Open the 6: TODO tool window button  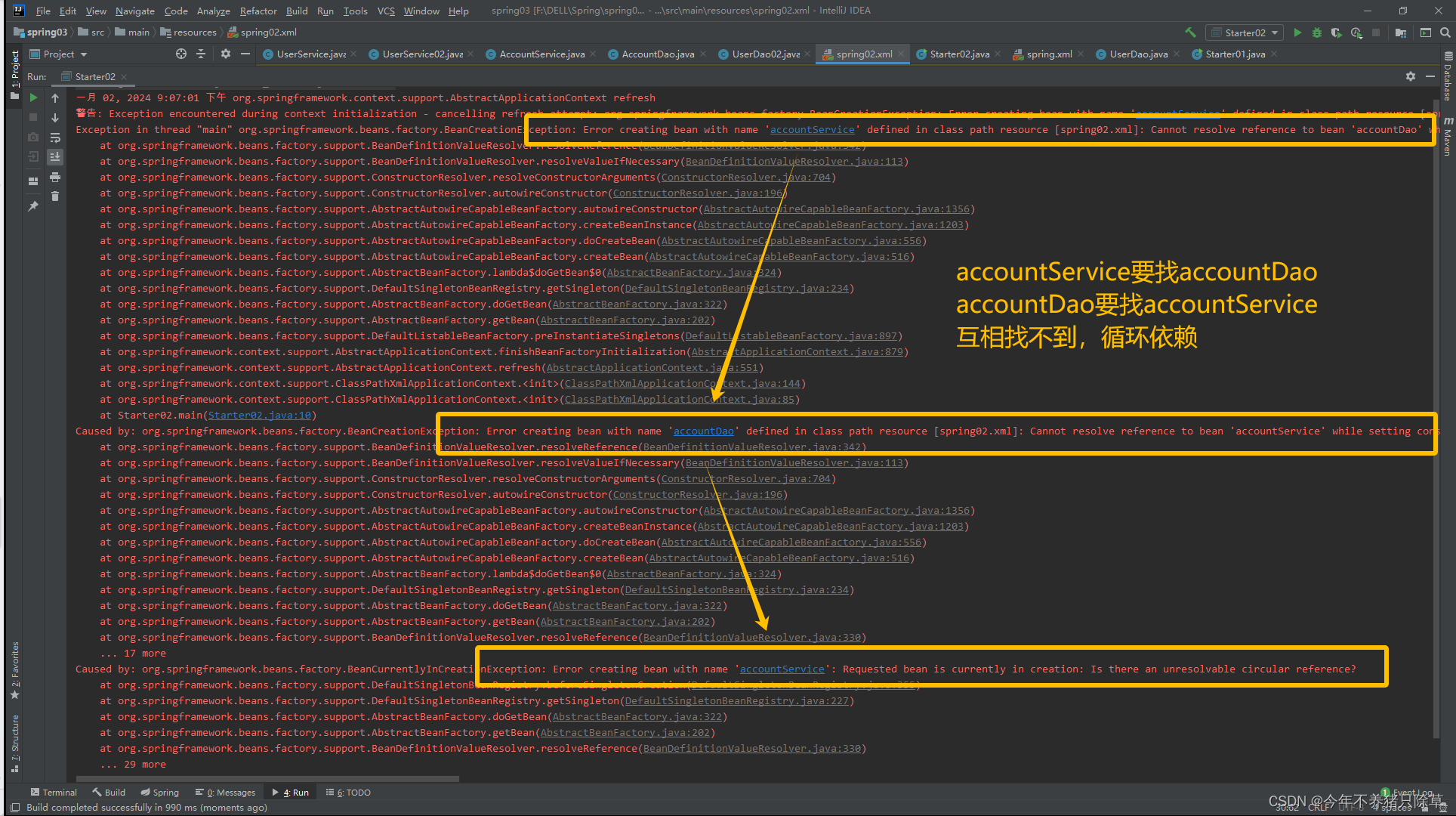(348, 792)
